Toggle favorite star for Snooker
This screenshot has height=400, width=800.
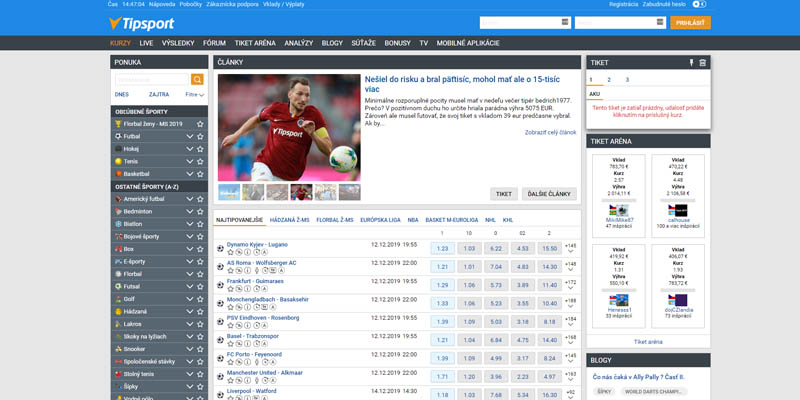[200, 349]
